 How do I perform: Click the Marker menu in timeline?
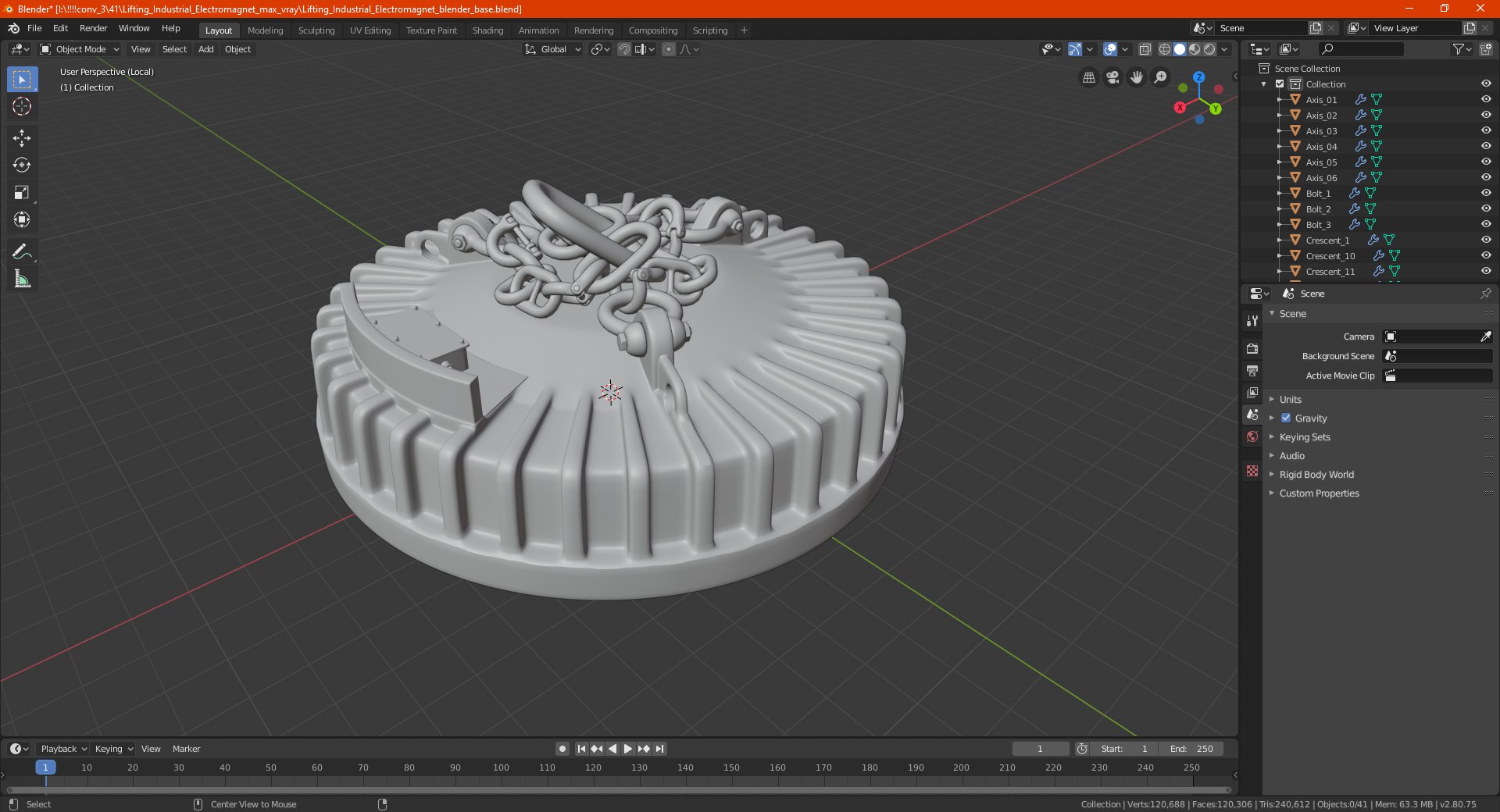[x=186, y=749]
